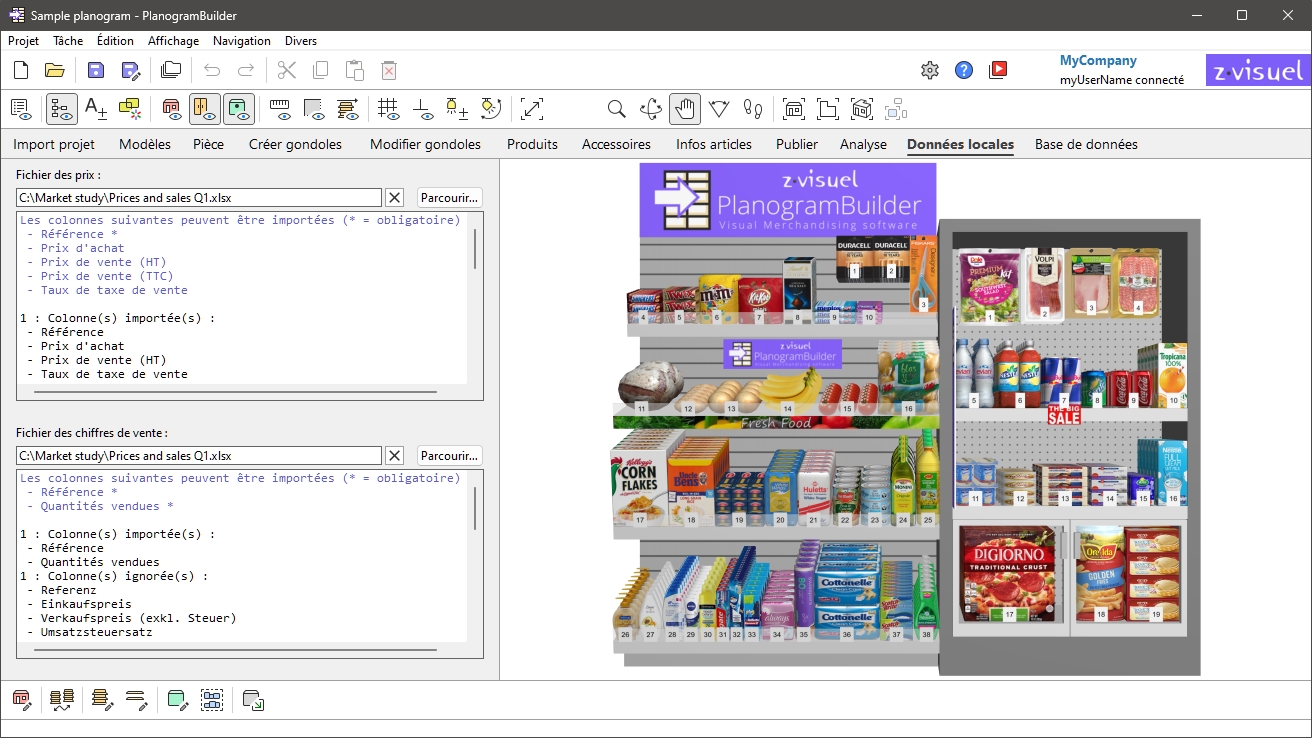Click the stacked windows project list icon

click(x=171, y=70)
